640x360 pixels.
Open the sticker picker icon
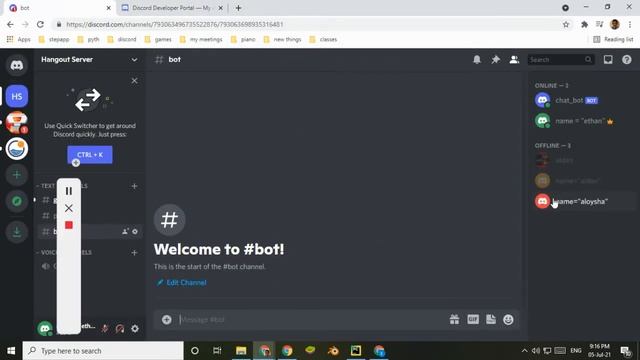coord(491,320)
